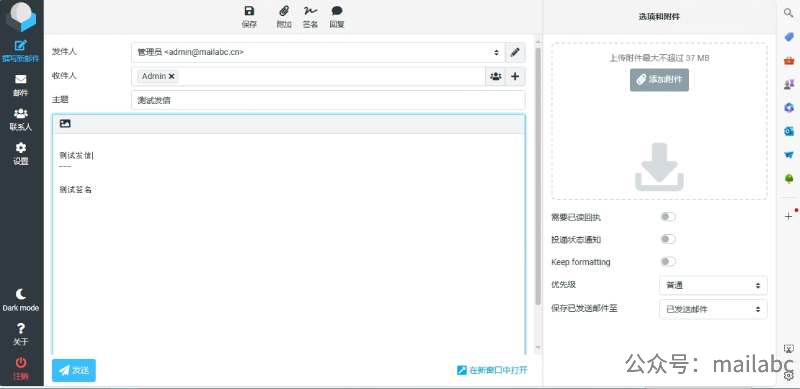Image resolution: width=800 pixels, height=389 pixels.
Task: Click the subject field containing 测试发信
Action: click(x=328, y=100)
